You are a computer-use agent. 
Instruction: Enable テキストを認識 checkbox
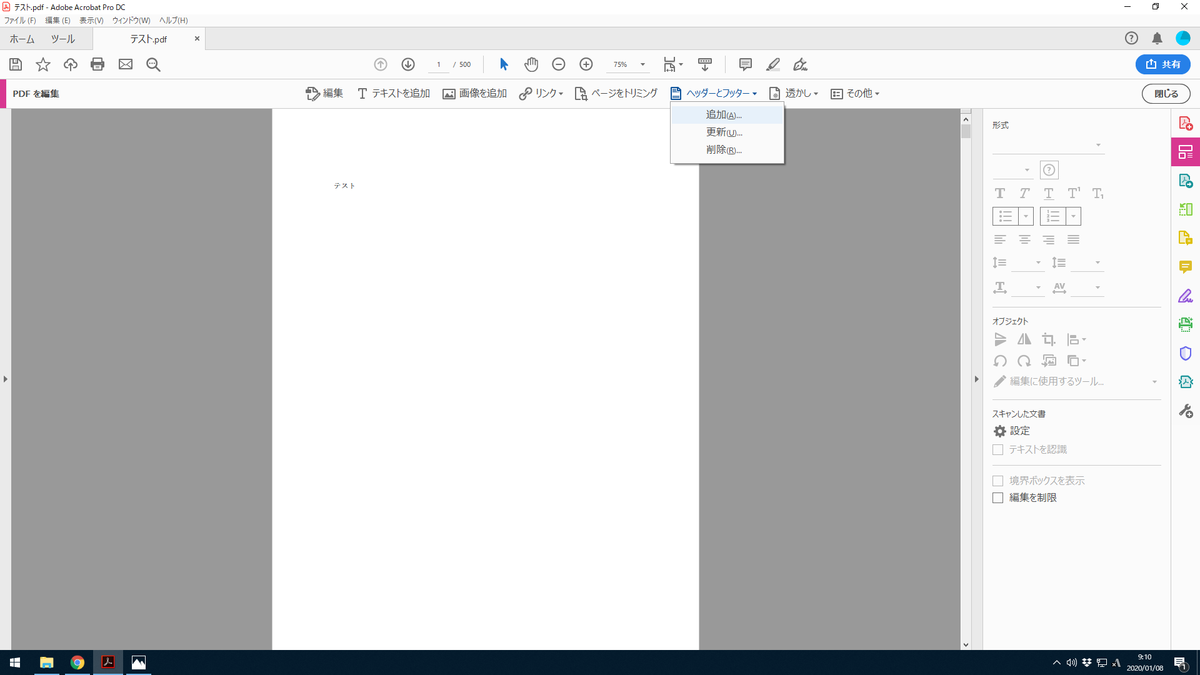[998, 450]
